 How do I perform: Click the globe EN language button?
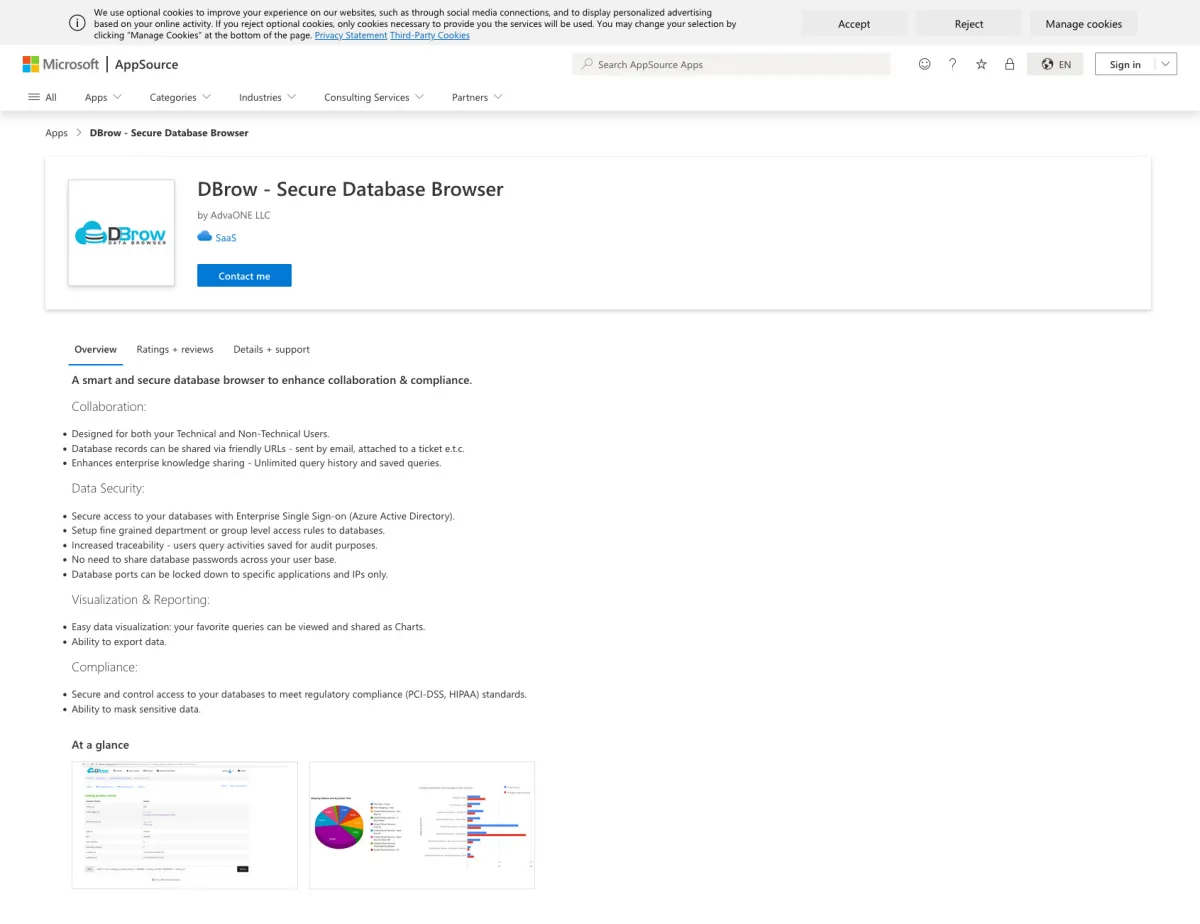tap(1055, 64)
